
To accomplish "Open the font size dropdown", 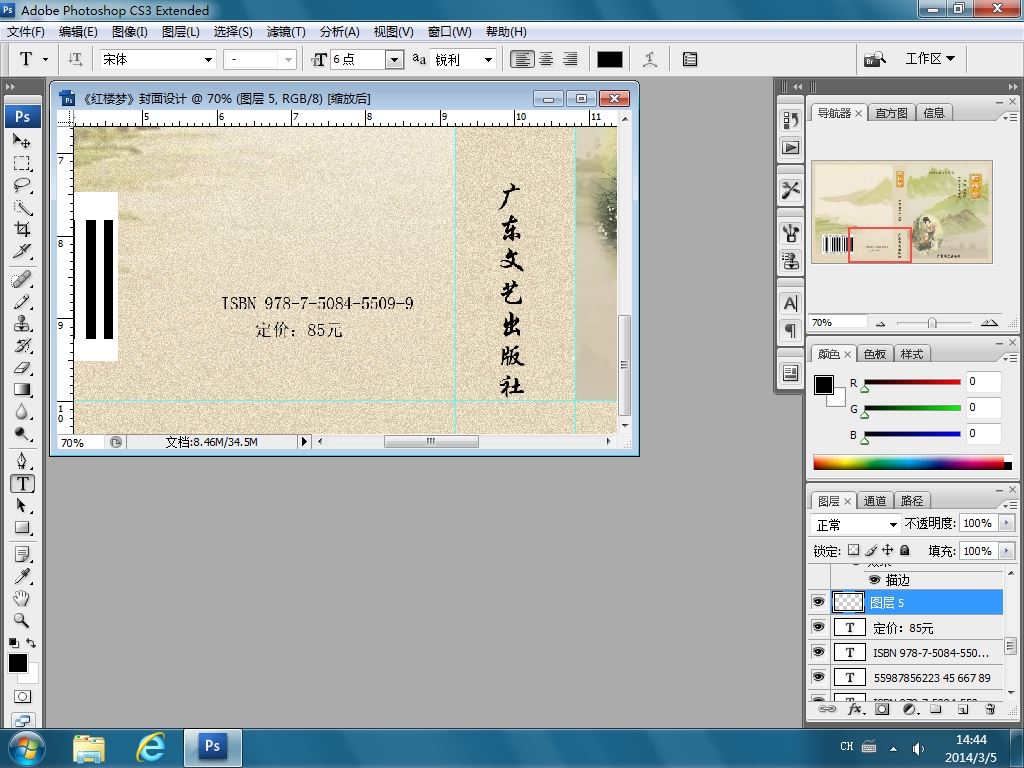I will [394, 59].
